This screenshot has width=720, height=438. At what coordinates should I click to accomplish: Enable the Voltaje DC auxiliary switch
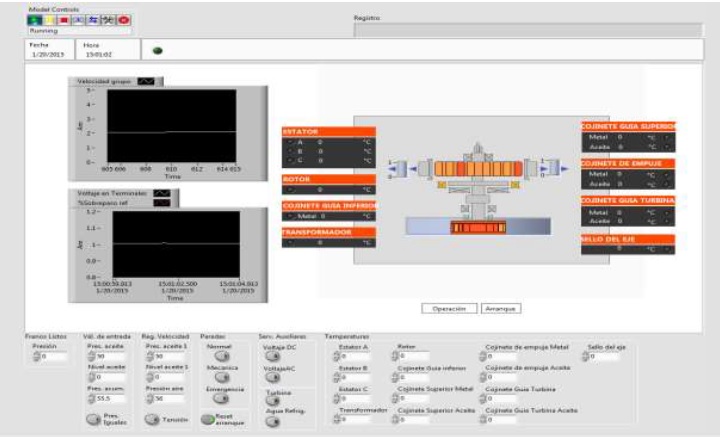pyautogui.click(x=272, y=355)
